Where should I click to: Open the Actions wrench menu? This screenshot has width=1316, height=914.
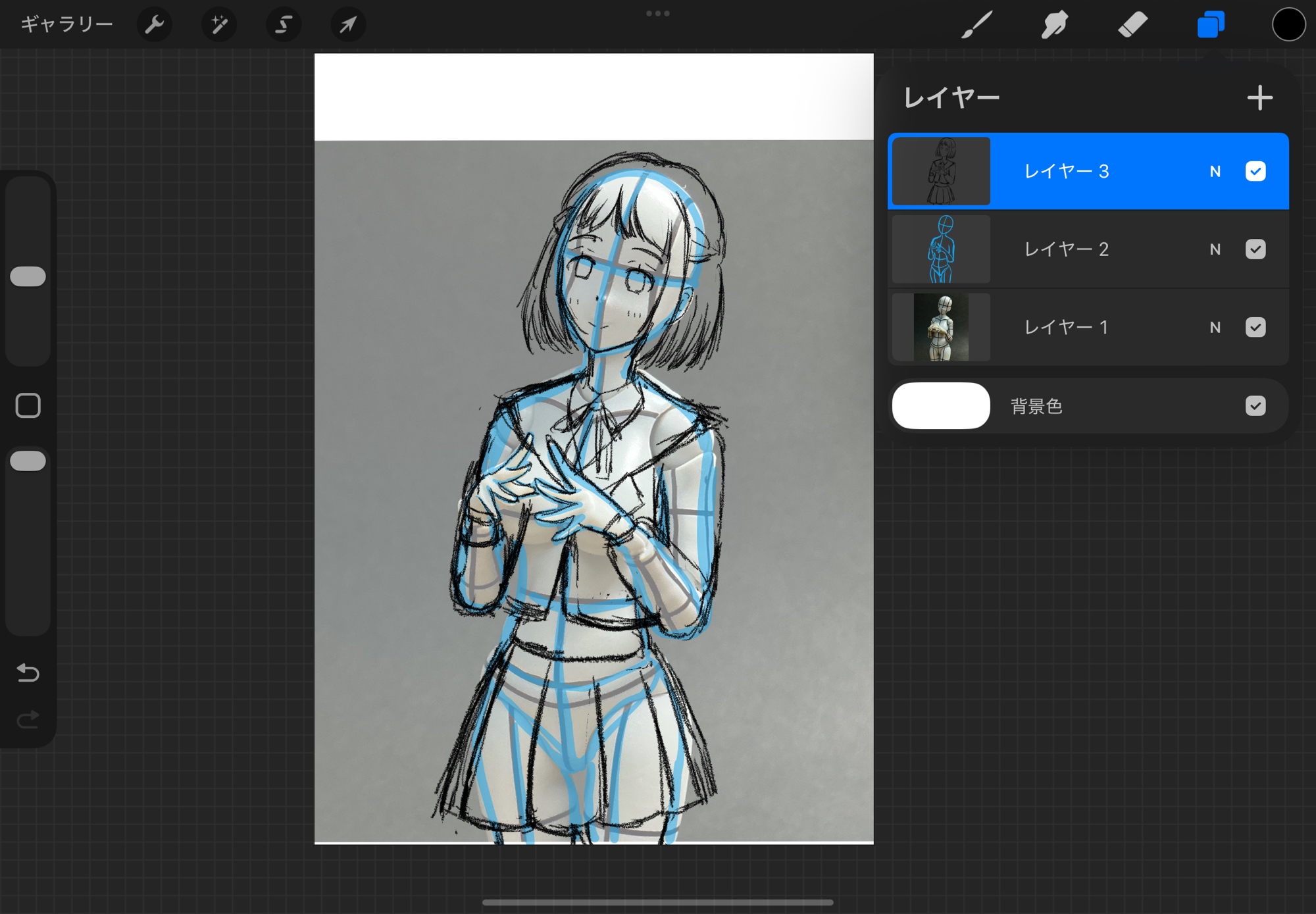point(154,25)
